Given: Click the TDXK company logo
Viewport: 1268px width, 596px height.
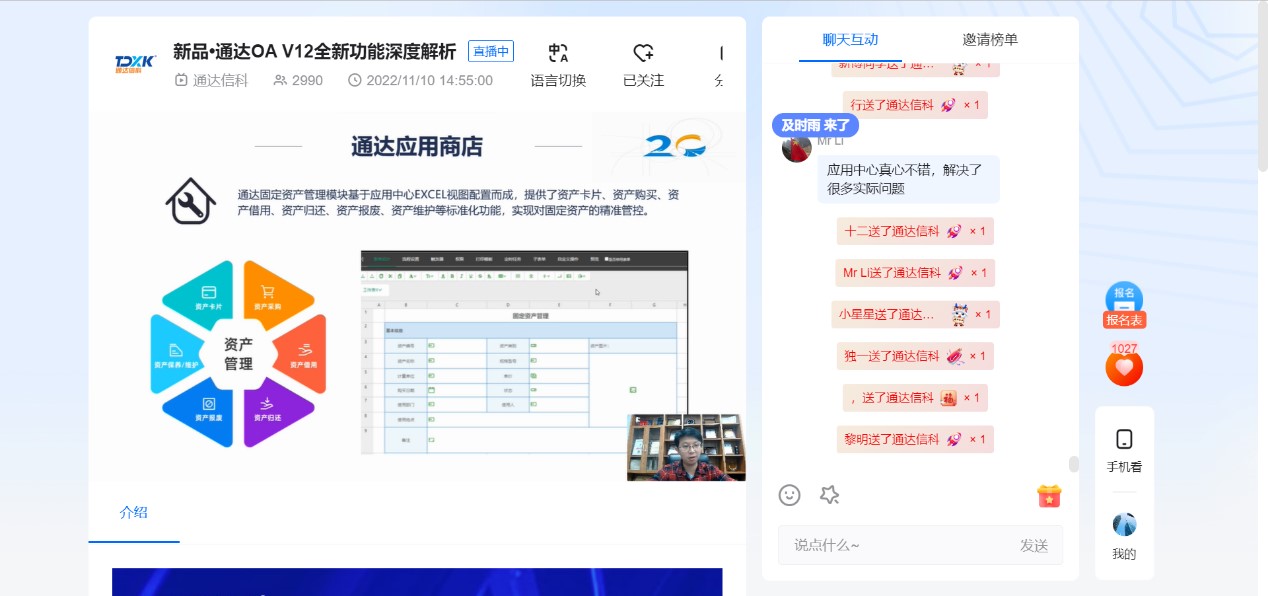Looking at the screenshot, I should 135,64.
